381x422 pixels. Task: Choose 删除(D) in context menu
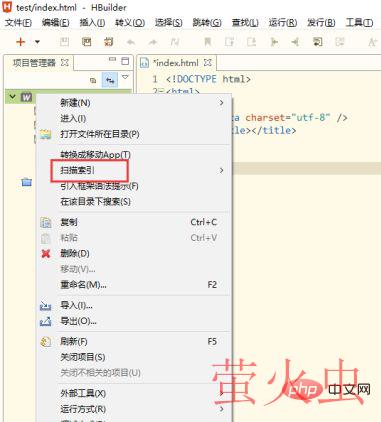coord(134,253)
